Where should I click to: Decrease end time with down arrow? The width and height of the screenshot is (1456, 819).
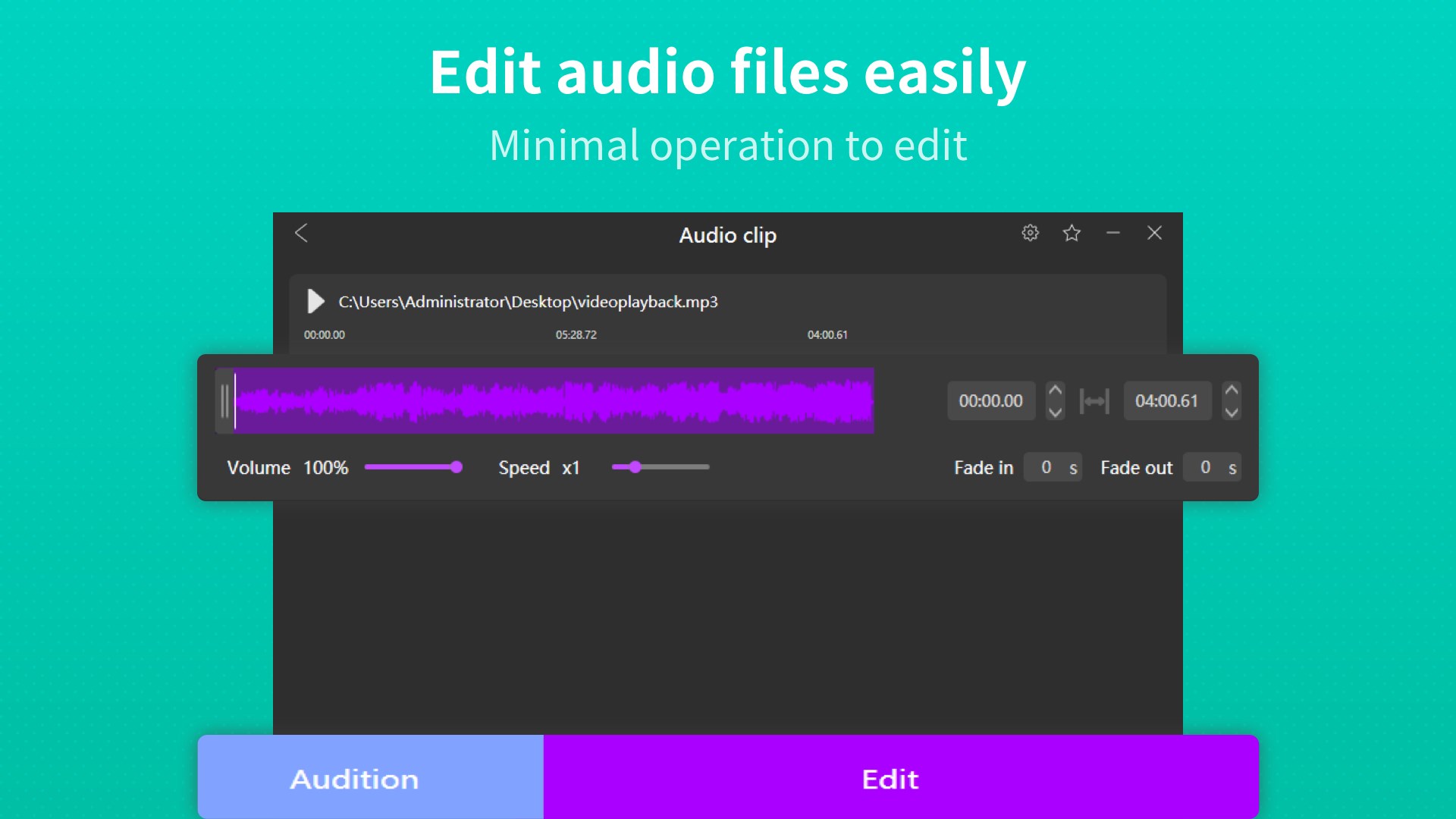tap(1232, 413)
